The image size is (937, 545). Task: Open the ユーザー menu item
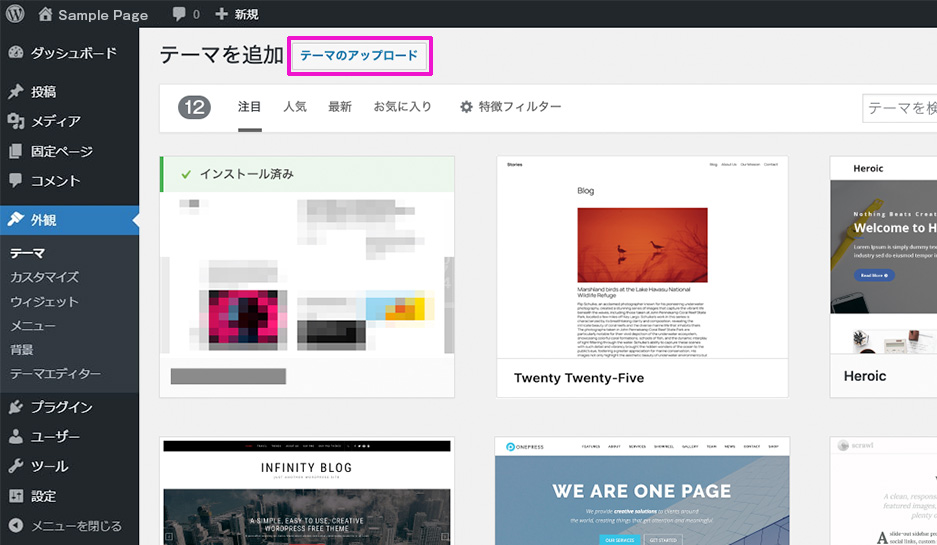pyautogui.click(x=55, y=437)
